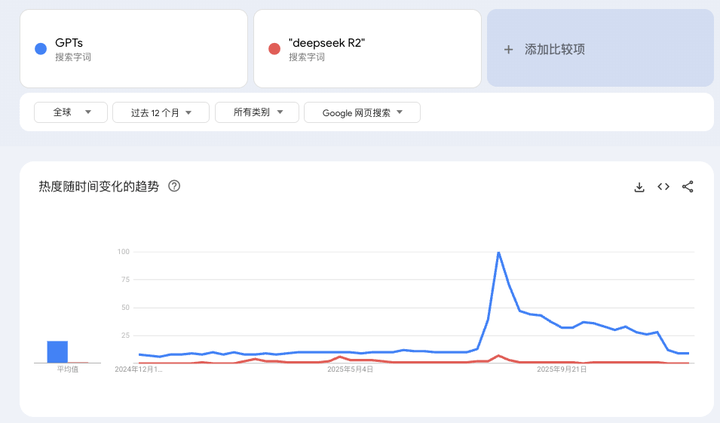Click the share chart icon
Image resolution: width=720 pixels, height=423 pixels.
pyautogui.click(x=688, y=187)
